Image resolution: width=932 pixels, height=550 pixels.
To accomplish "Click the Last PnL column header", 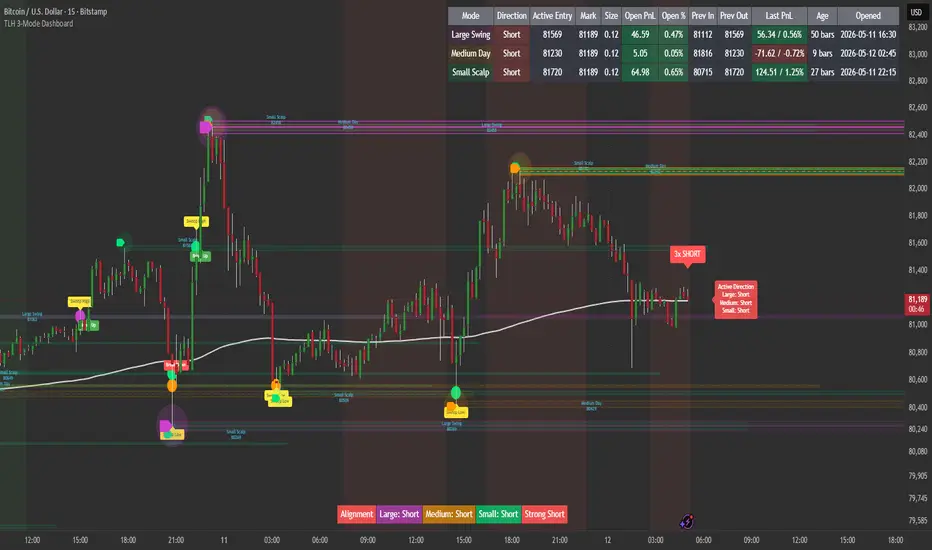I will pos(779,16).
